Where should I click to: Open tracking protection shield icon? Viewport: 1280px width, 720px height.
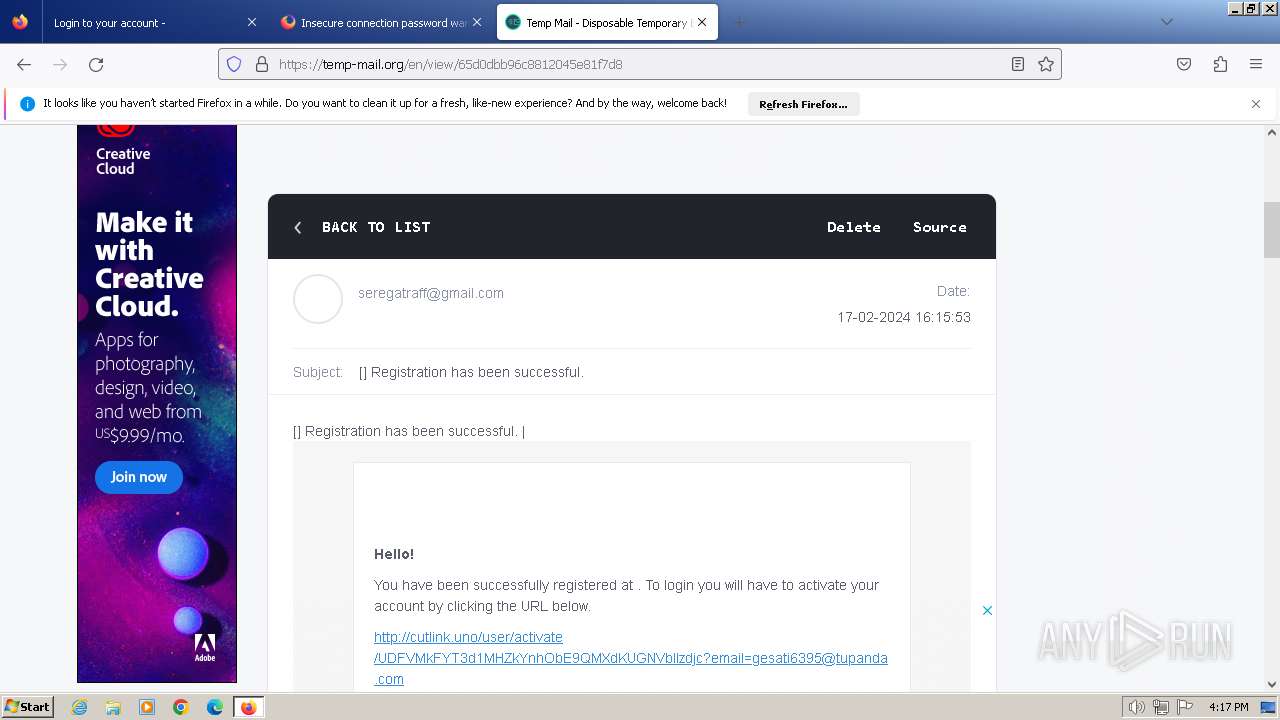pyautogui.click(x=234, y=64)
